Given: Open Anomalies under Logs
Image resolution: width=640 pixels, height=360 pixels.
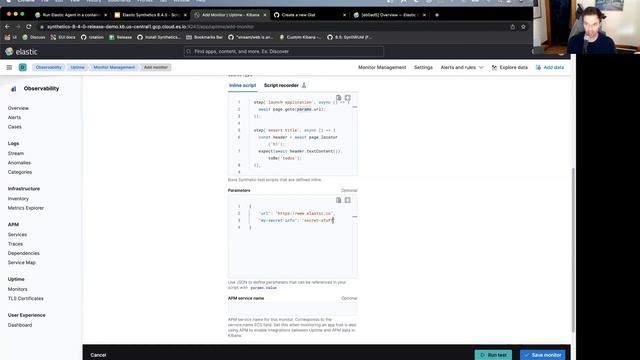Looking at the screenshot, I should 19,163.
